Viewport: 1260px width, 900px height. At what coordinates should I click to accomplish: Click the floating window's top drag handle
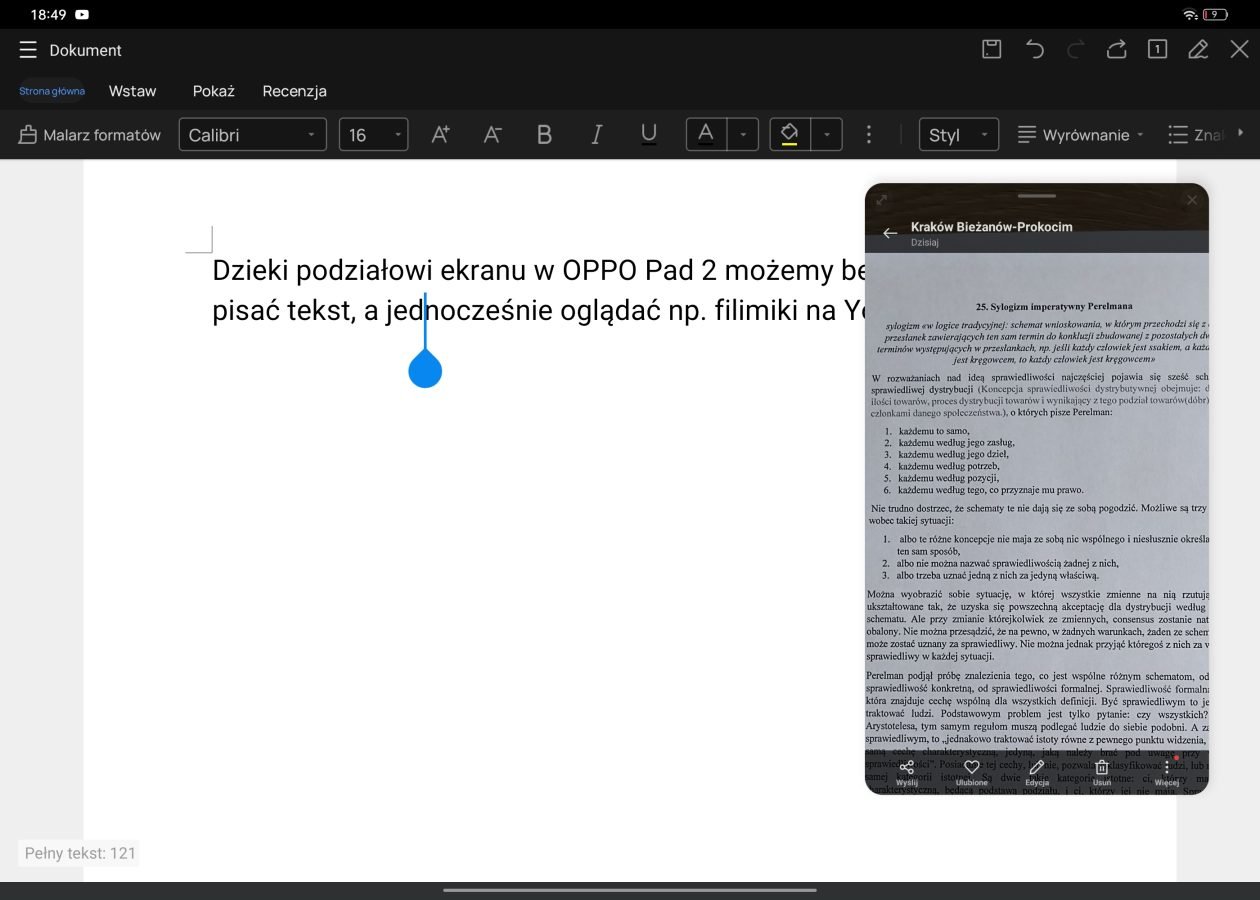[1037, 195]
